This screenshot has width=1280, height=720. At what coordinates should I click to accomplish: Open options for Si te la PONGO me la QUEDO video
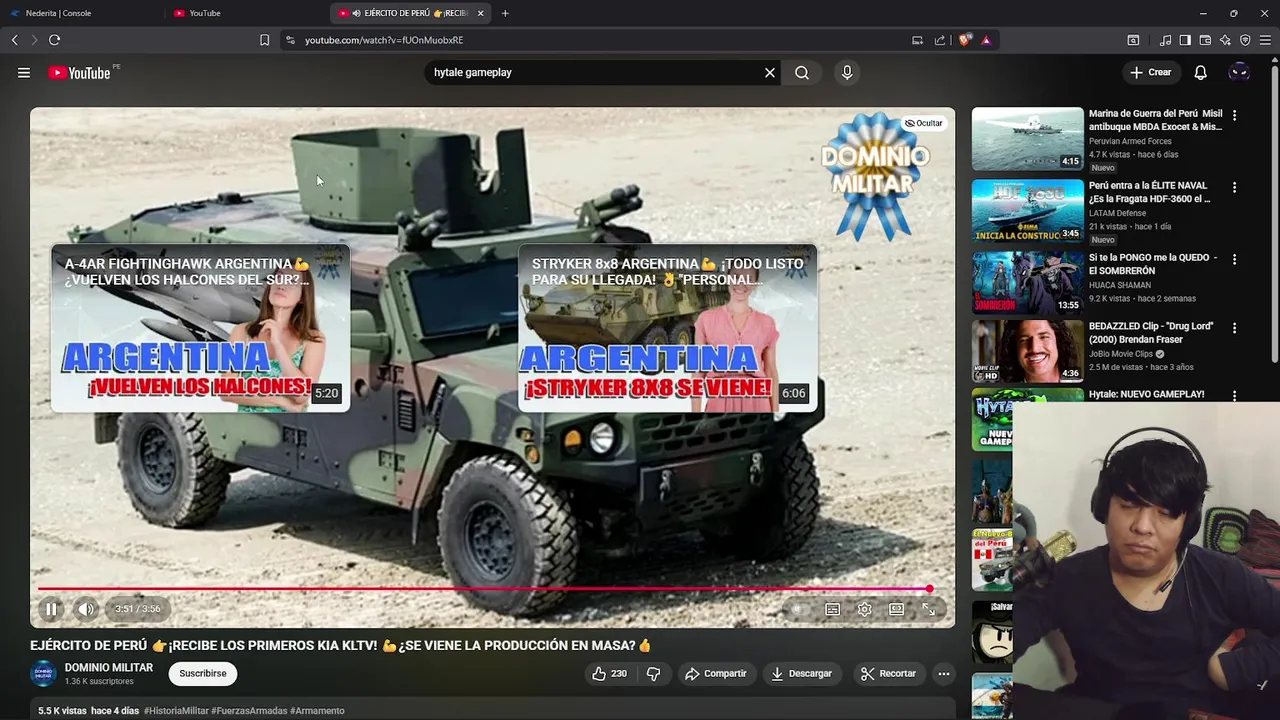[x=1234, y=259]
